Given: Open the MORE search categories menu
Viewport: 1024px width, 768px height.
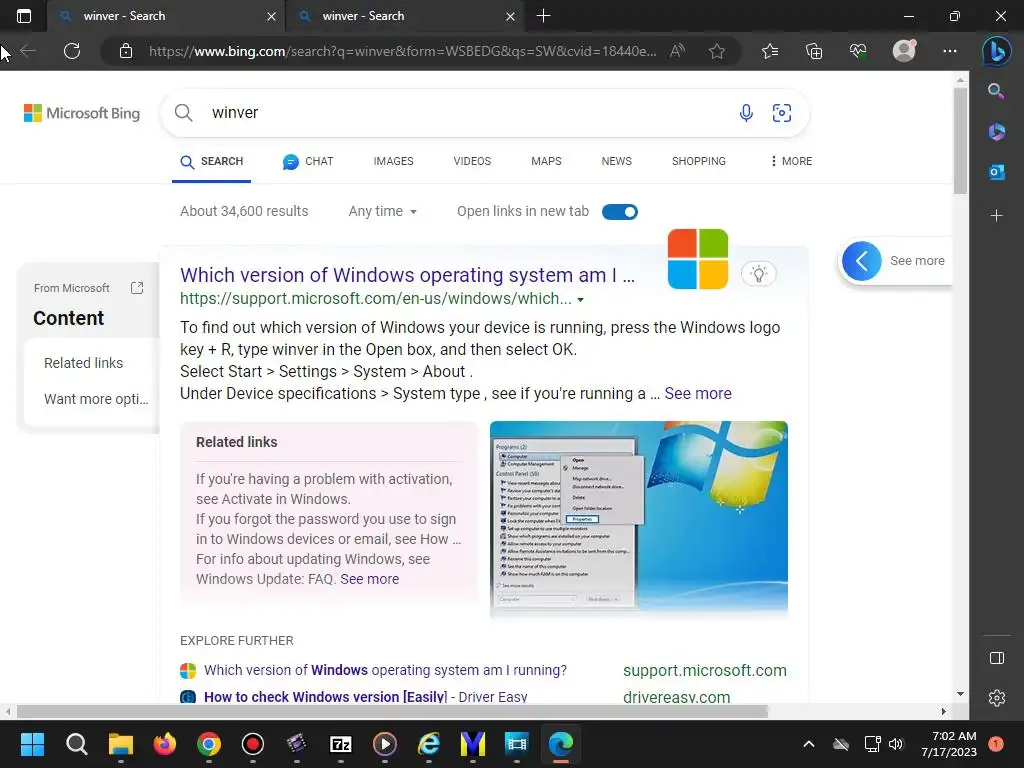Looking at the screenshot, I should [792, 161].
